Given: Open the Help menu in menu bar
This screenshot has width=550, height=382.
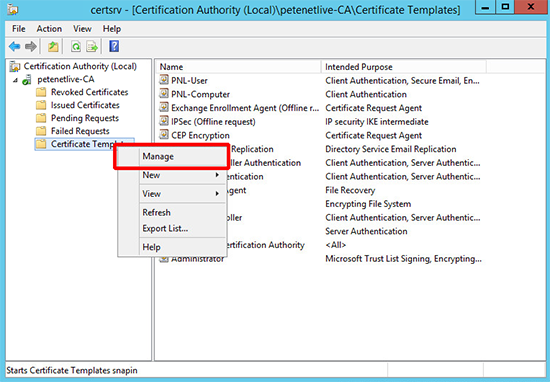Looking at the screenshot, I should 112,29.
